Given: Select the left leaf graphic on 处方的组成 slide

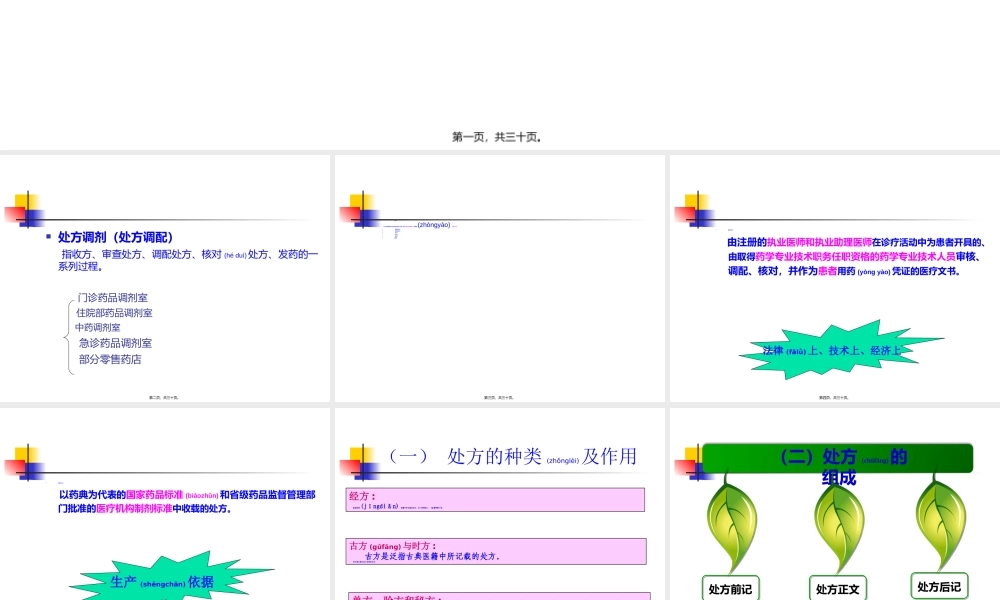Looking at the screenshot, I should point(730,525).
